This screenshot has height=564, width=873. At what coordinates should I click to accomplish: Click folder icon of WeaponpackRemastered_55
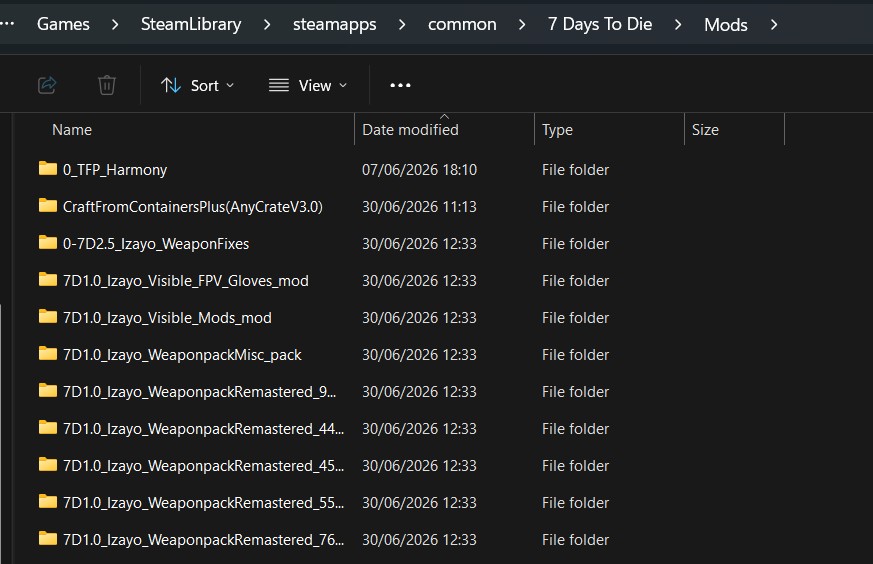(x=48, y=501)
